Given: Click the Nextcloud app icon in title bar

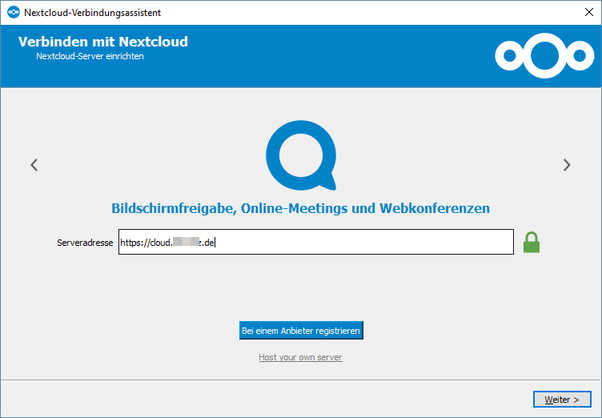Looking at the screenshot, I should 12,12.
